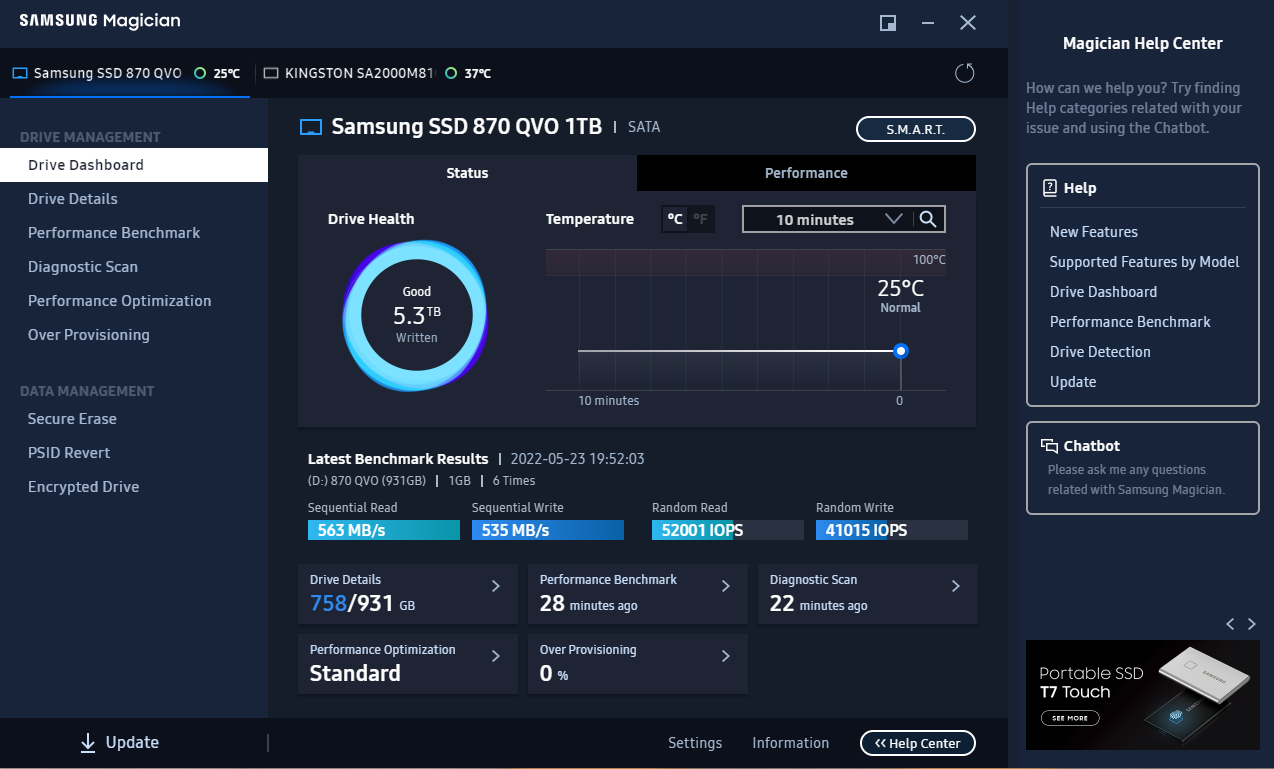The image size is (1274, 769).
Task: Switch to the Performance tab
Action: (x=806, y=173)
